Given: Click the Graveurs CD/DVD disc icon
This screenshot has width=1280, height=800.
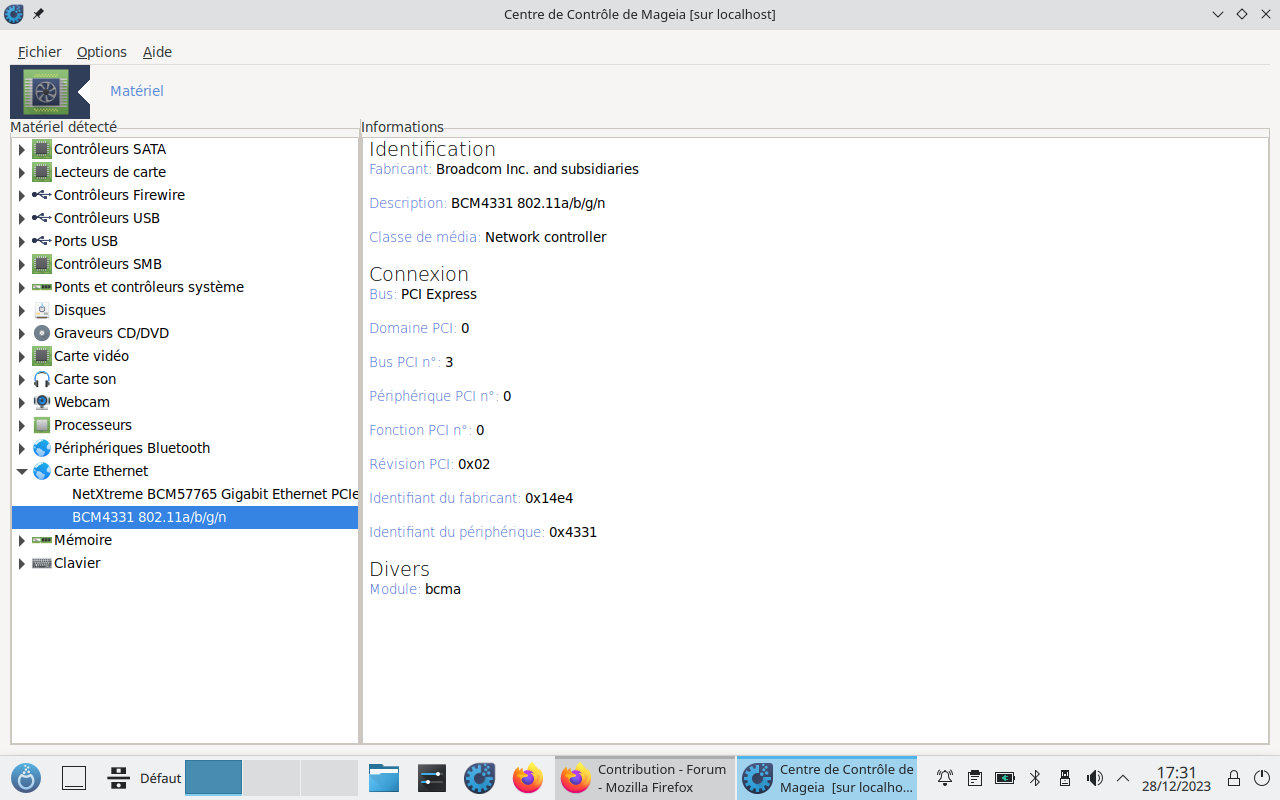Looking at the screenshot, I should tap(41, 333).
